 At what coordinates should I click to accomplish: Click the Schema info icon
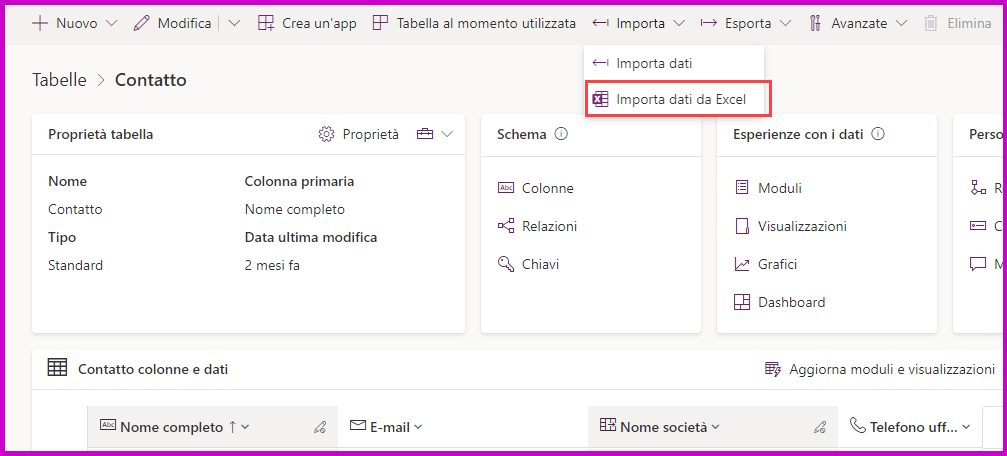click(561, 134)
